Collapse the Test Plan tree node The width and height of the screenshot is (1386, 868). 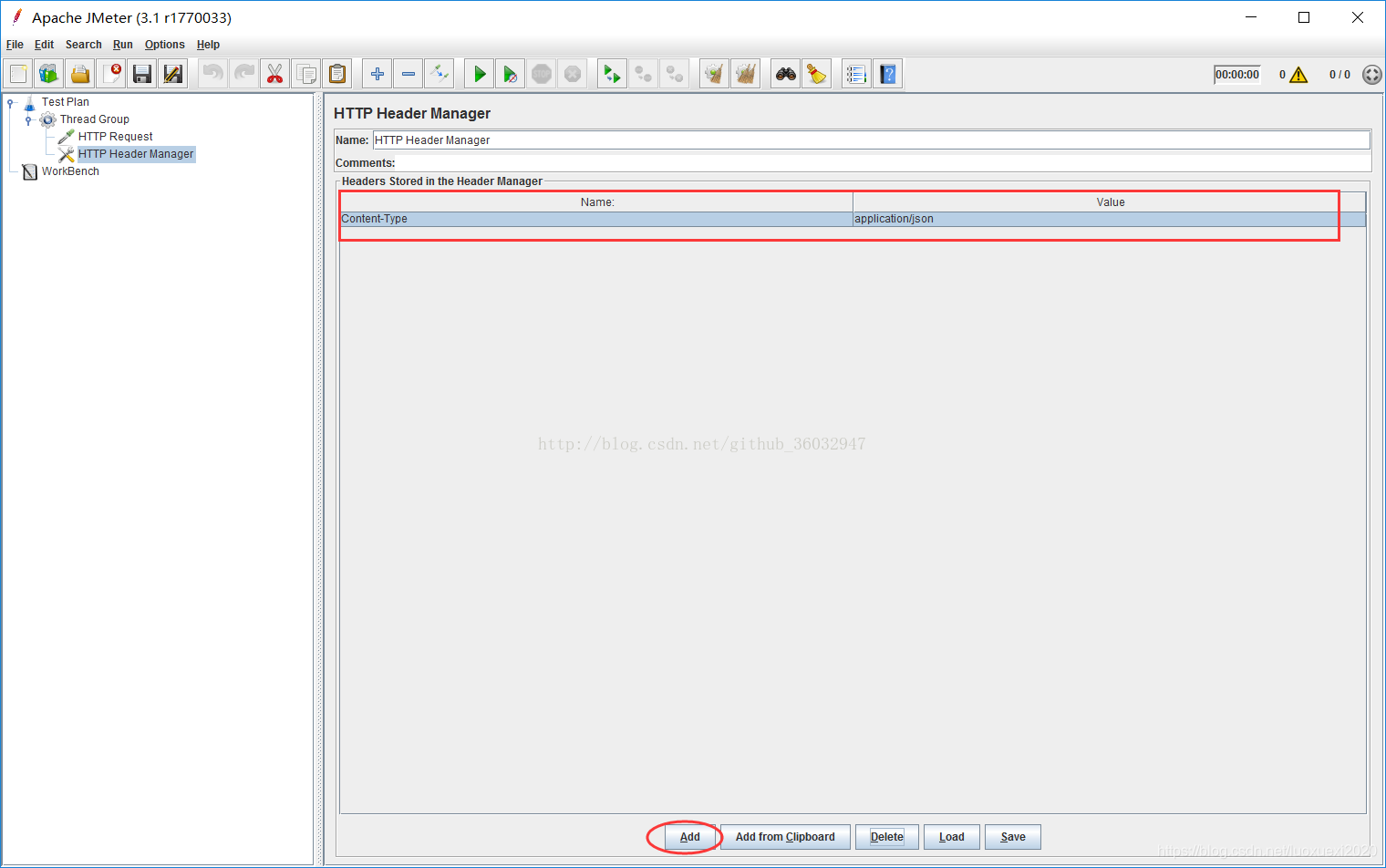(11, 102)
